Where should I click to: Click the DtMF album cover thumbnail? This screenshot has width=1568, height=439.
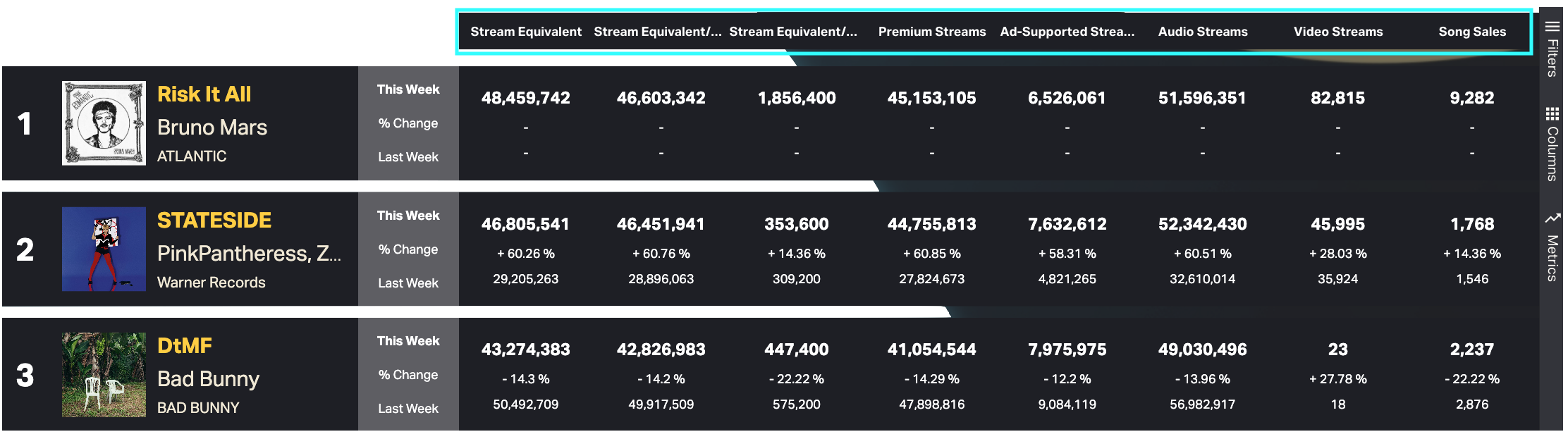pyautogui.click(x=104, y=375)
